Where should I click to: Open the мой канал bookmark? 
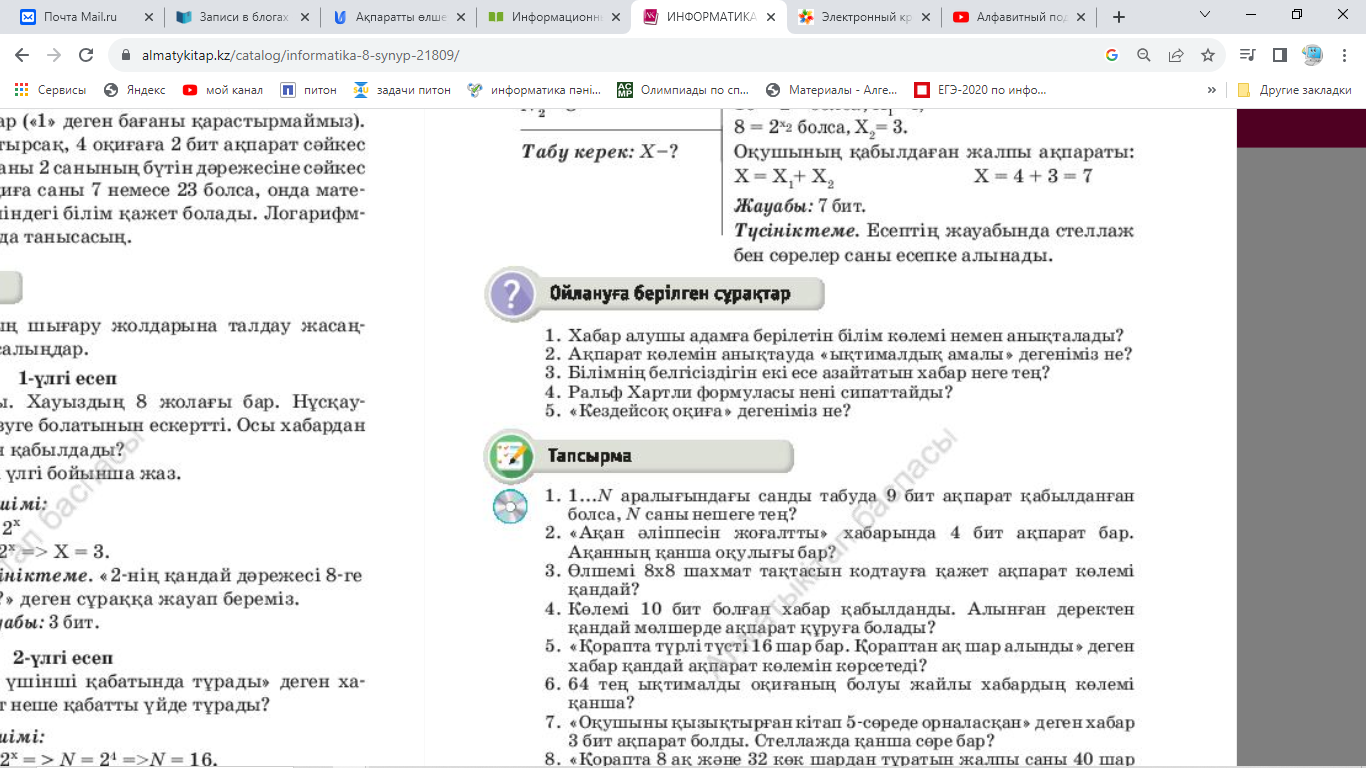(223, 89)
